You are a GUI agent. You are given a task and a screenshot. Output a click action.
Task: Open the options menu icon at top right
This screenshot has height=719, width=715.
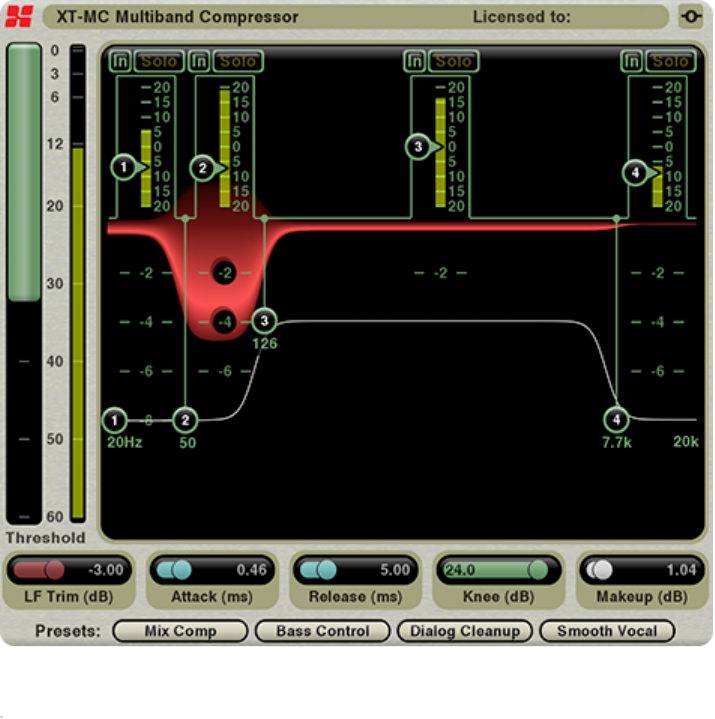pos(691,17)
